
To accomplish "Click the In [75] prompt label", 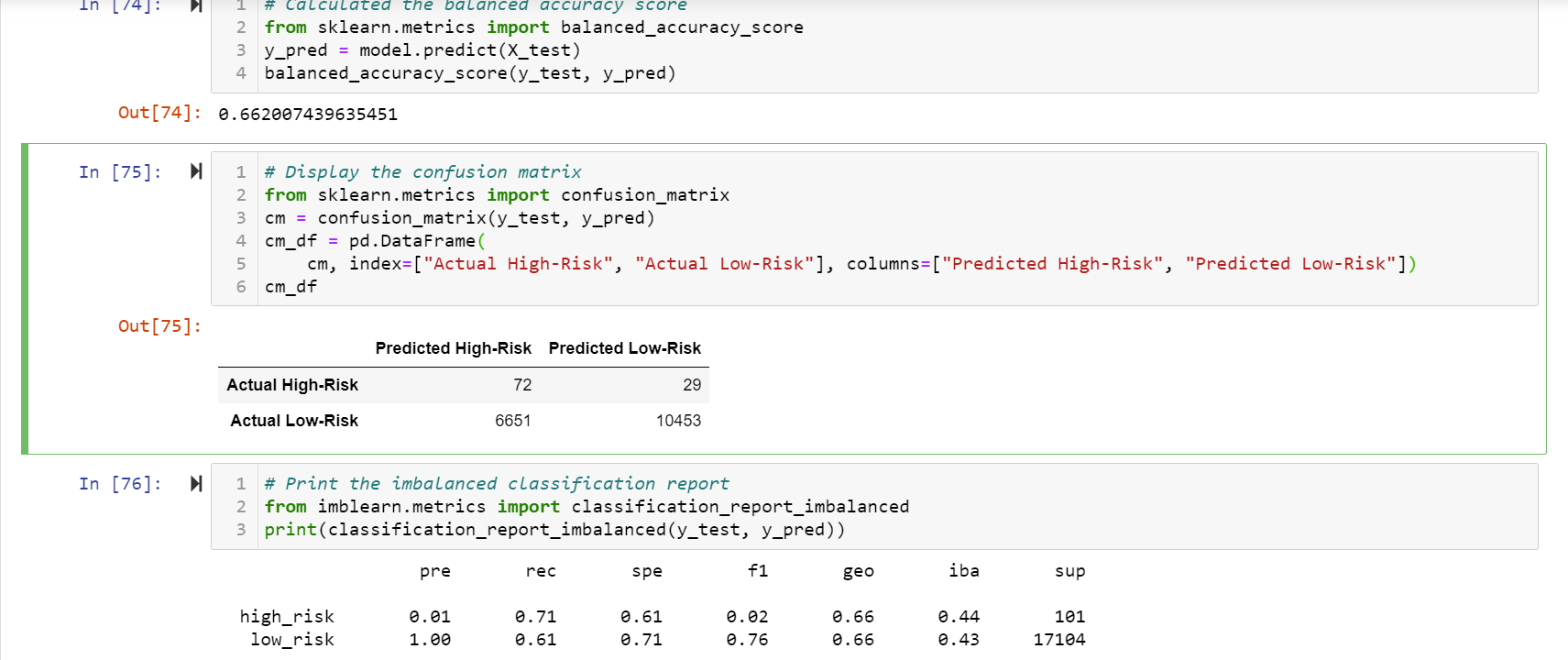I will point(120,171).
